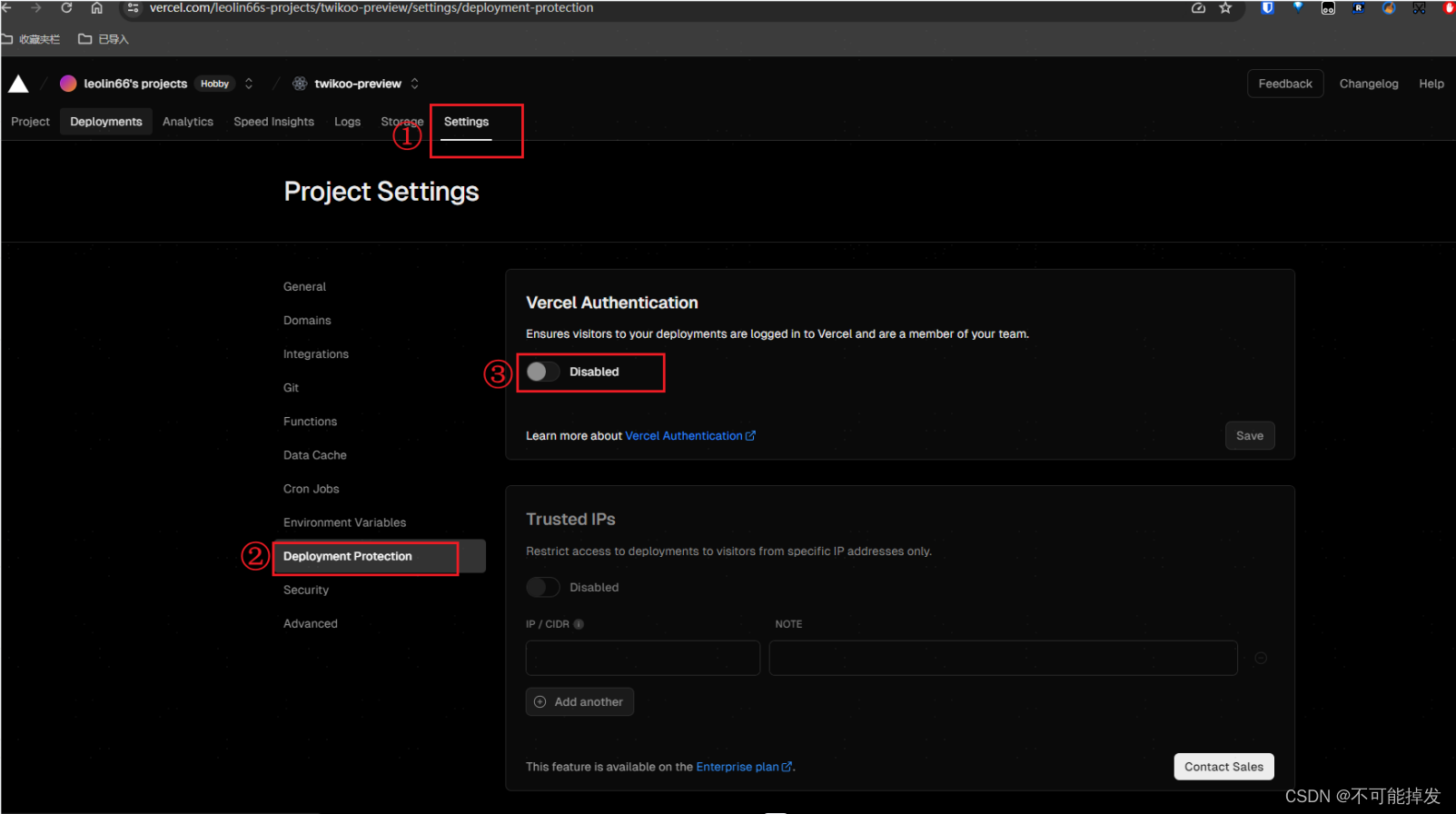Open the broom cleaner extension icon
The width and height of the screenshot is (1456, 814).
[1389, 7]
